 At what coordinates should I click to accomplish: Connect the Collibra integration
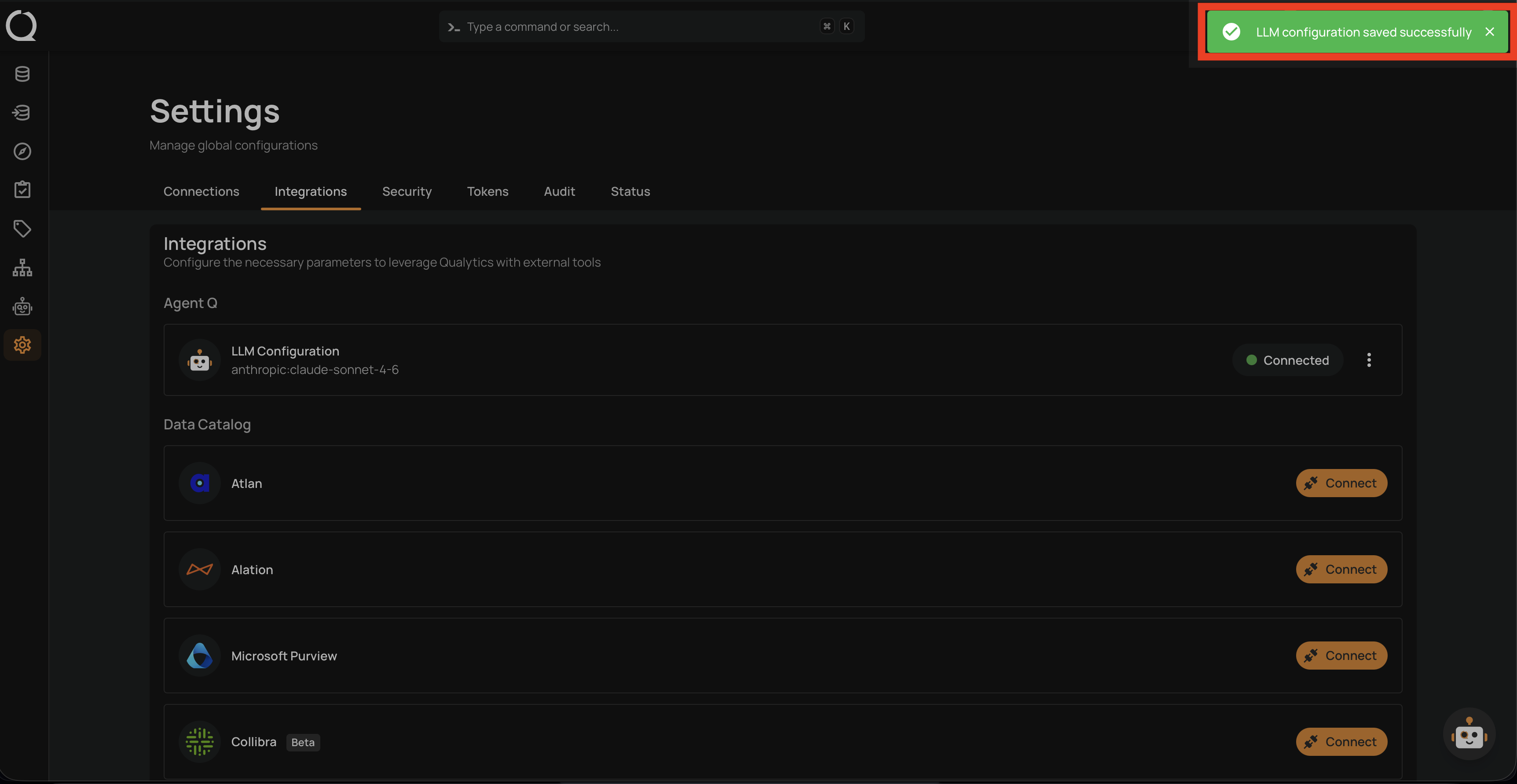click(x=1341, y=742)
